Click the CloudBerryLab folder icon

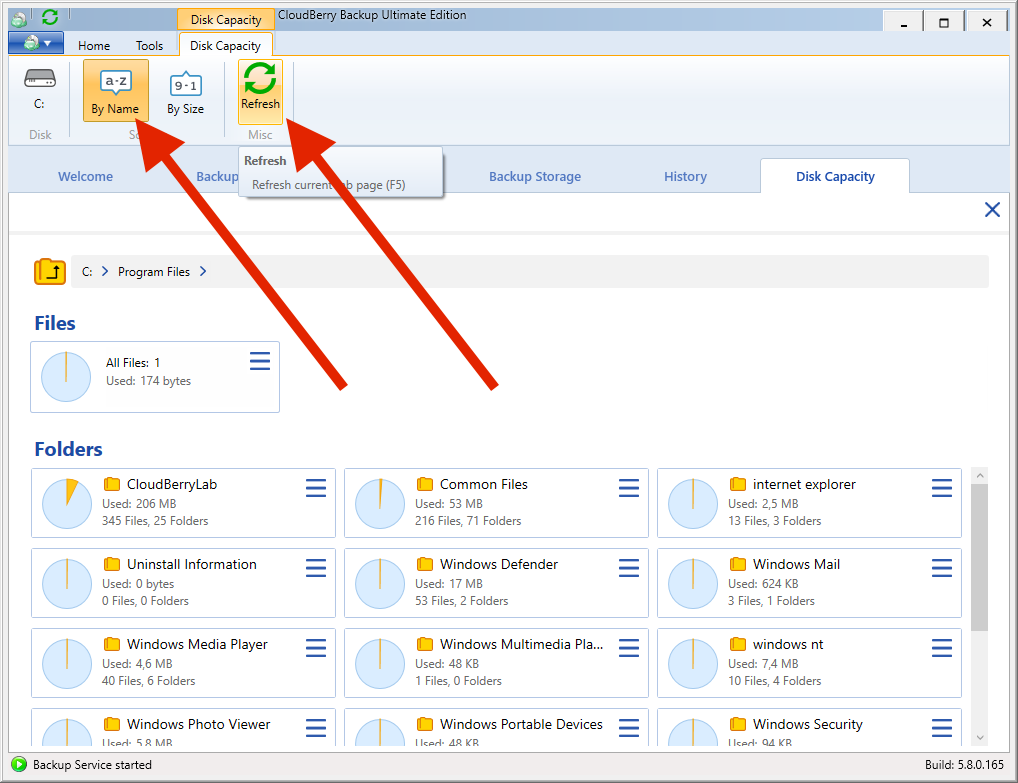click(112, 484)
